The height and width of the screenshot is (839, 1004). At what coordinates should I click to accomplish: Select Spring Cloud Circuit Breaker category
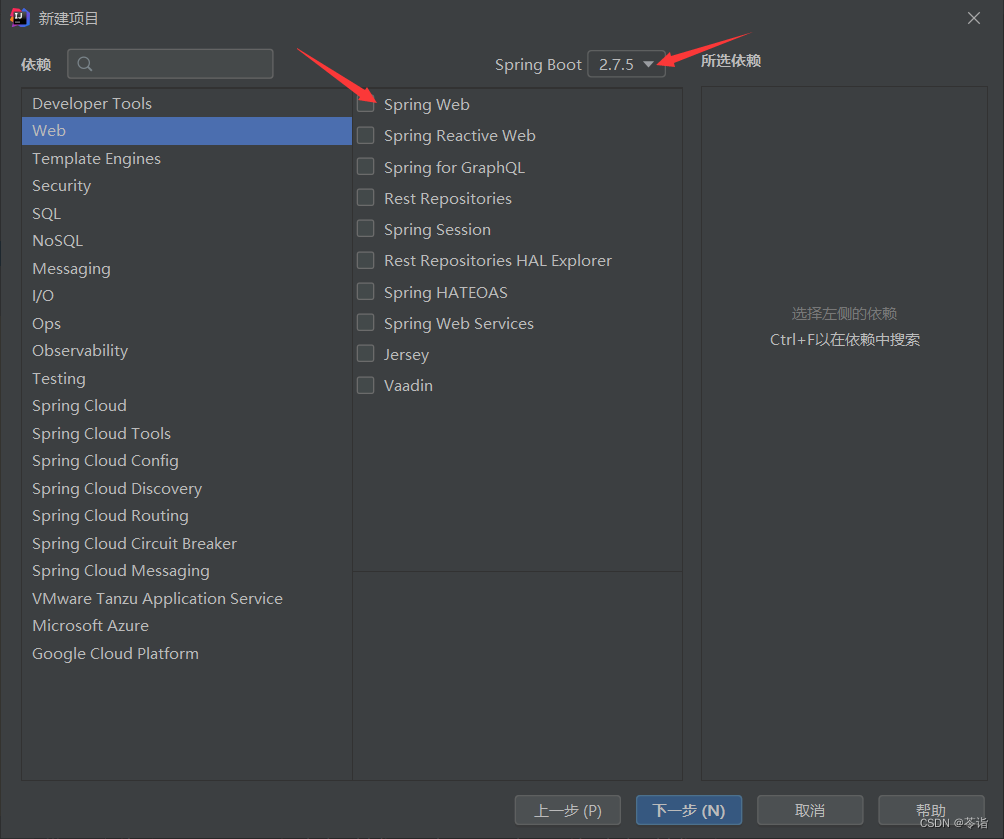click(187, 543)
